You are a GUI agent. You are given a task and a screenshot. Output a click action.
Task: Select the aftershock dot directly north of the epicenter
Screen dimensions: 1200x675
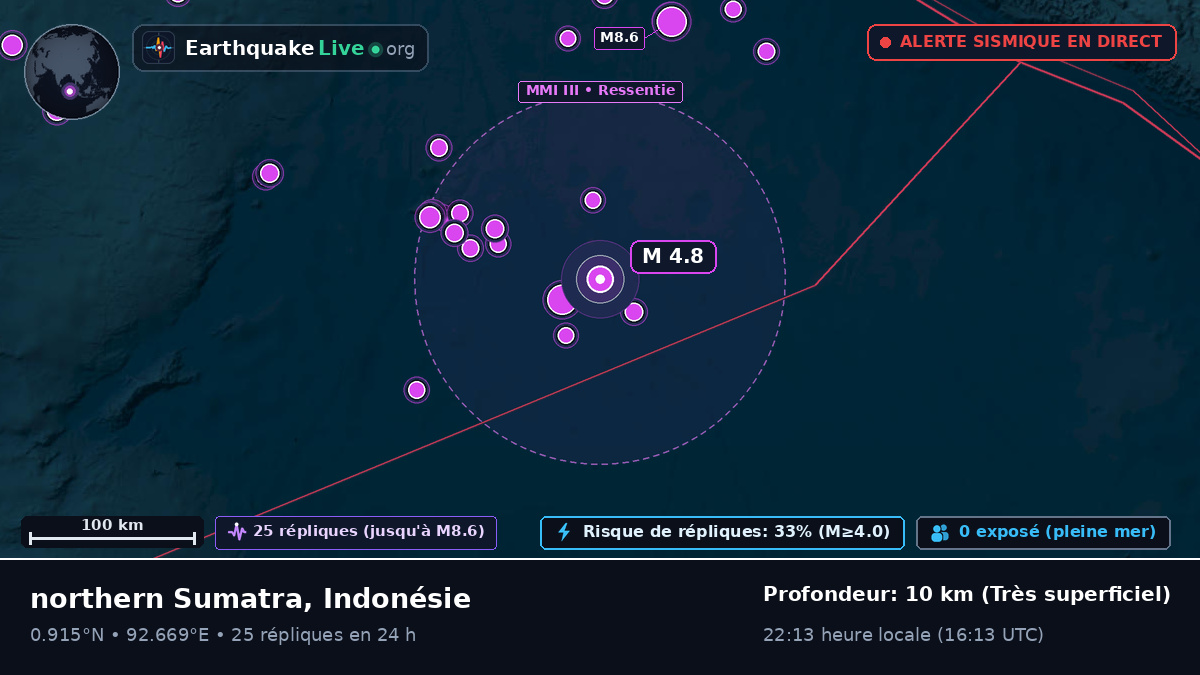pyautogui.click(x=593, y=200)
